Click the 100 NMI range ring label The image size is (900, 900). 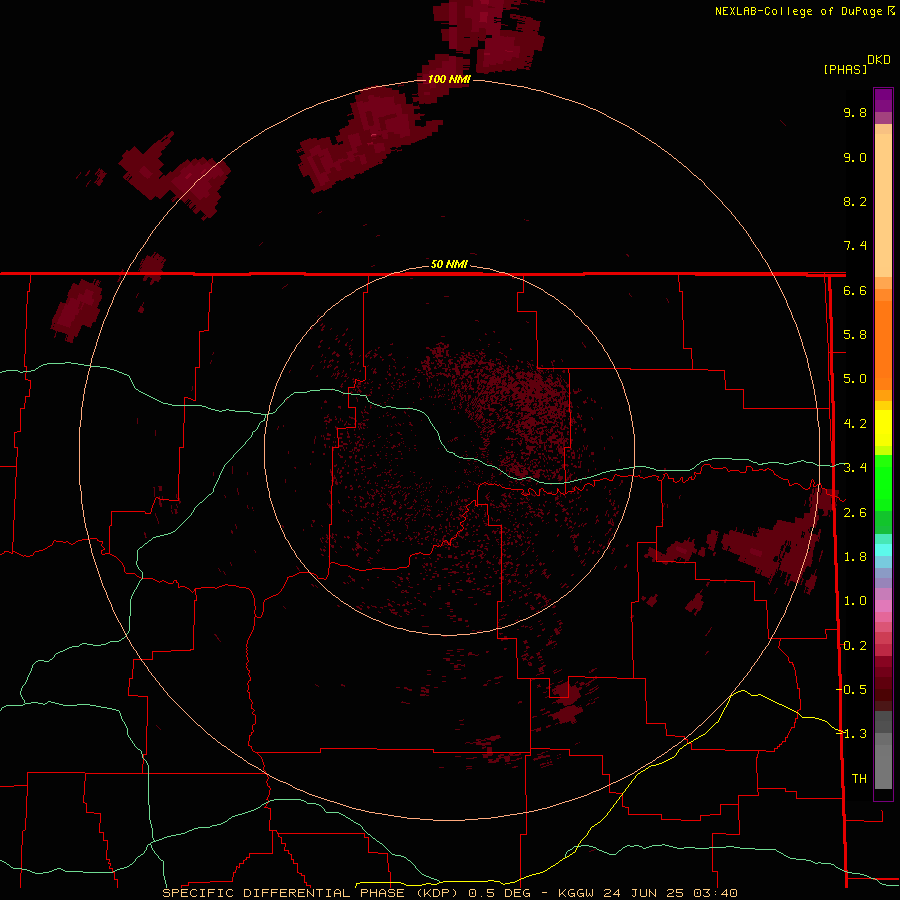pyautogui.click(x=449, y=79)
